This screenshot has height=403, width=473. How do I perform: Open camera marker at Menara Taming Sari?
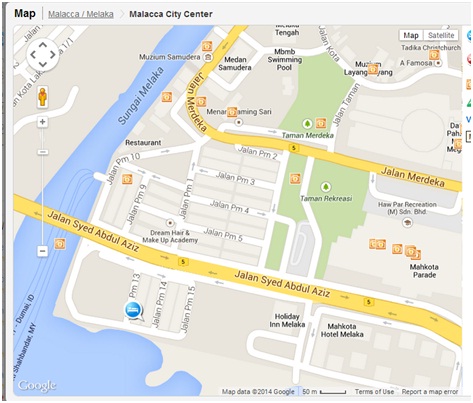click(x=232, y=112)
